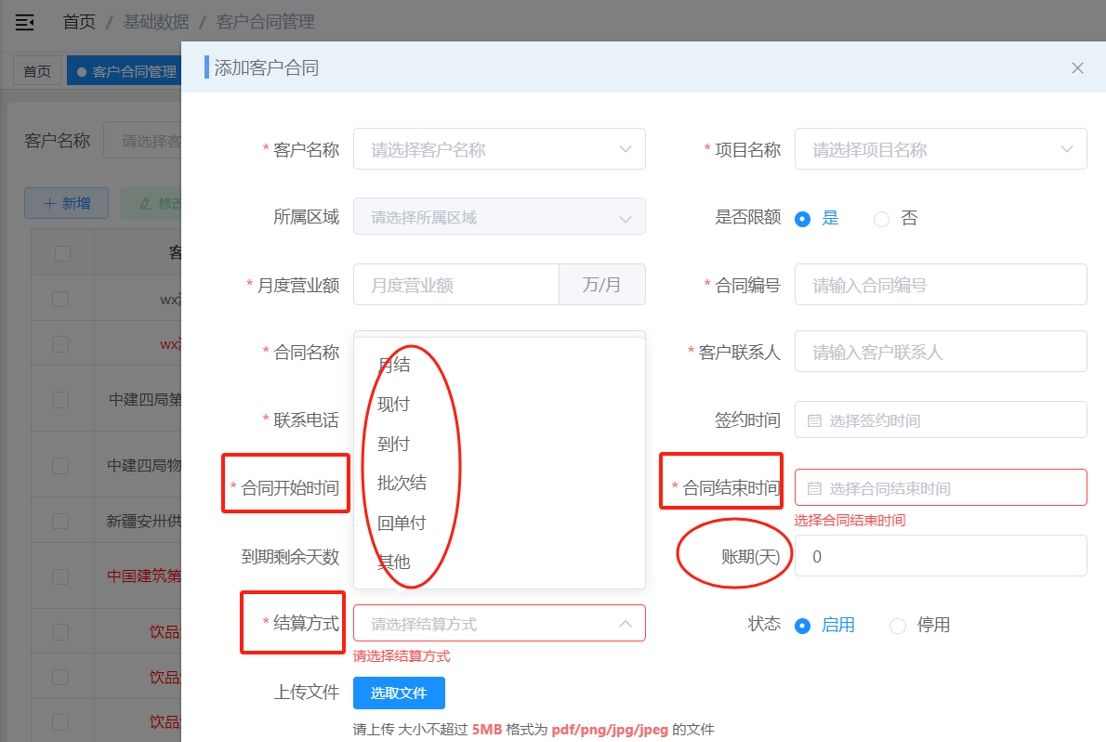This screenshot has height=742, width=1106.
Task: Focus the 账期(天) number field
Action: 940,557
